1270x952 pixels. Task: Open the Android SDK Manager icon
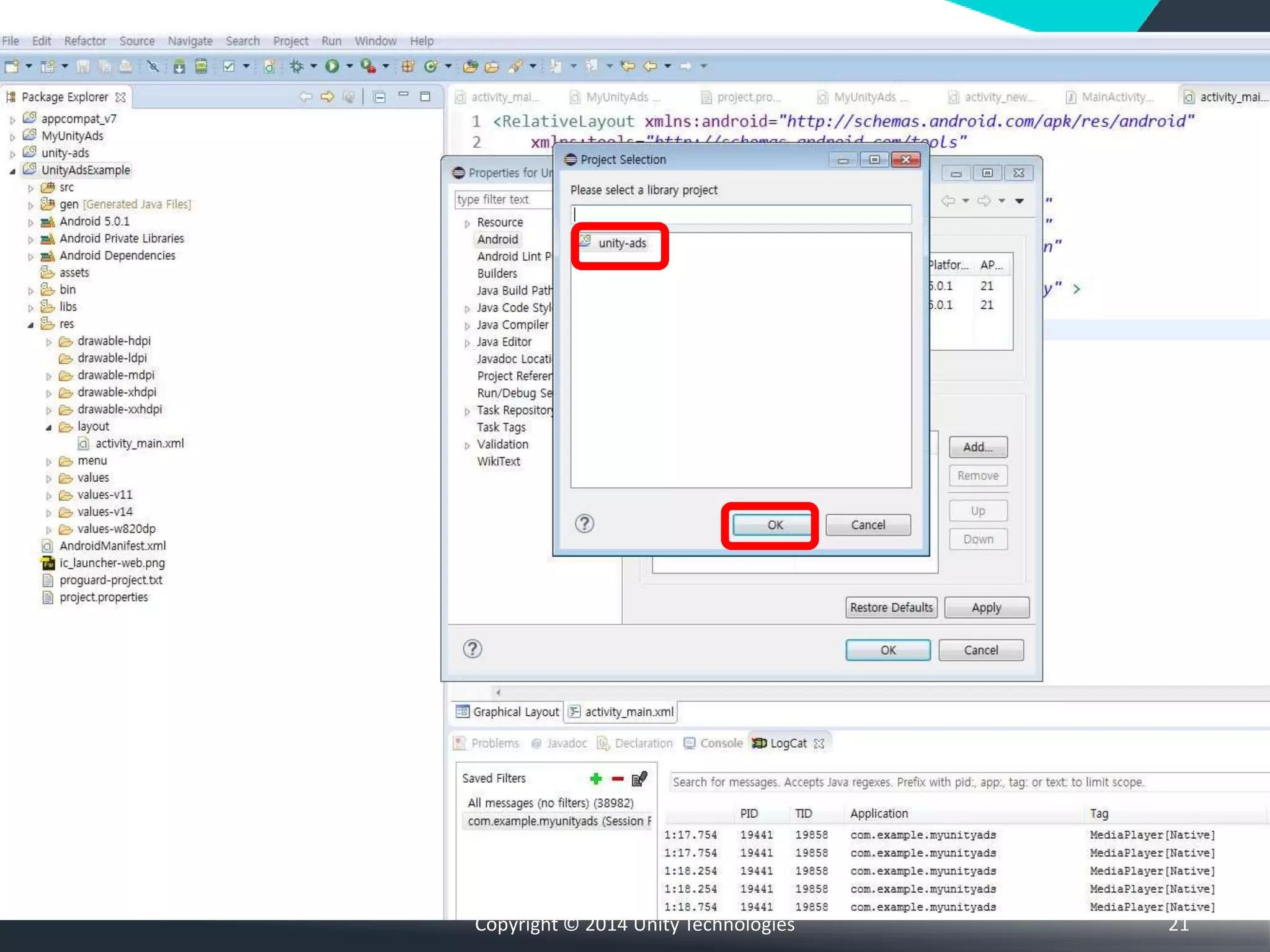179,66
